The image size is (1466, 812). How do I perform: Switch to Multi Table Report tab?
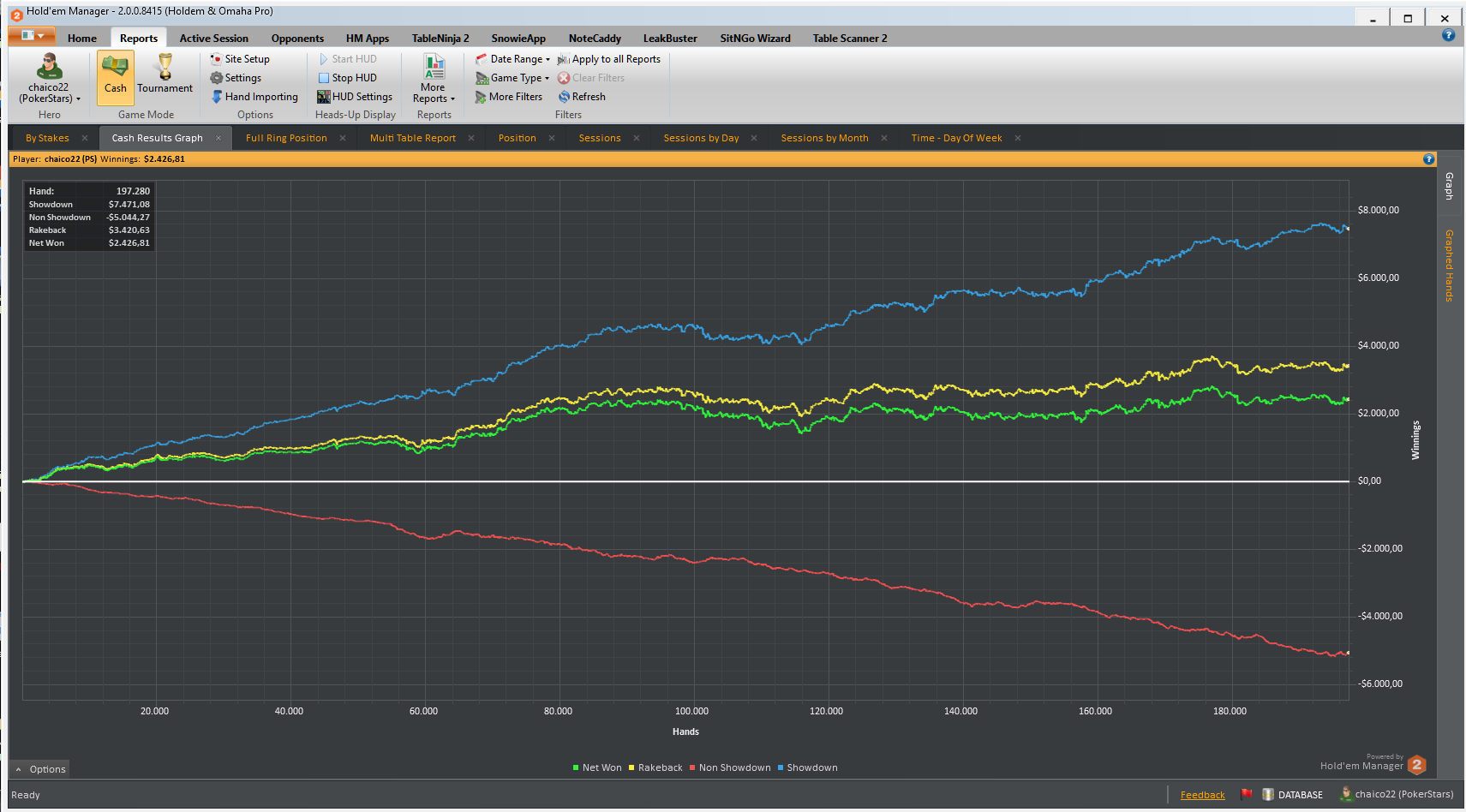pyautogui.click(x=413, y=138)
